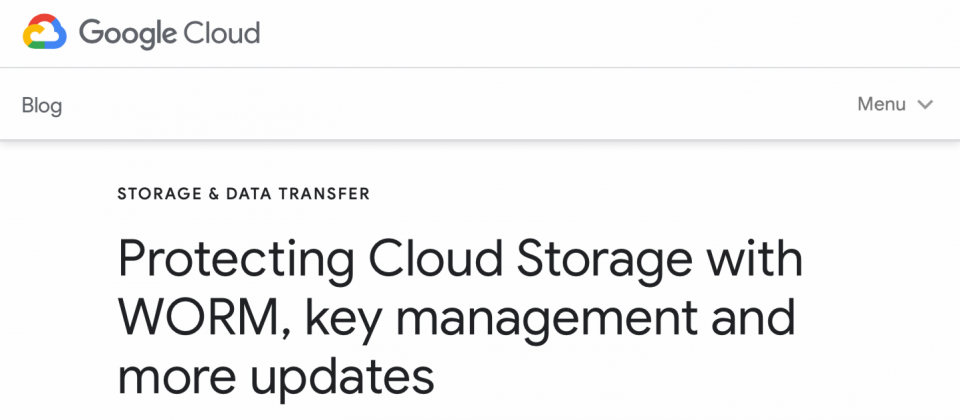This screenshot has width=960, height=420.
Task: Click the words key management in title
Action: (501, 320)
